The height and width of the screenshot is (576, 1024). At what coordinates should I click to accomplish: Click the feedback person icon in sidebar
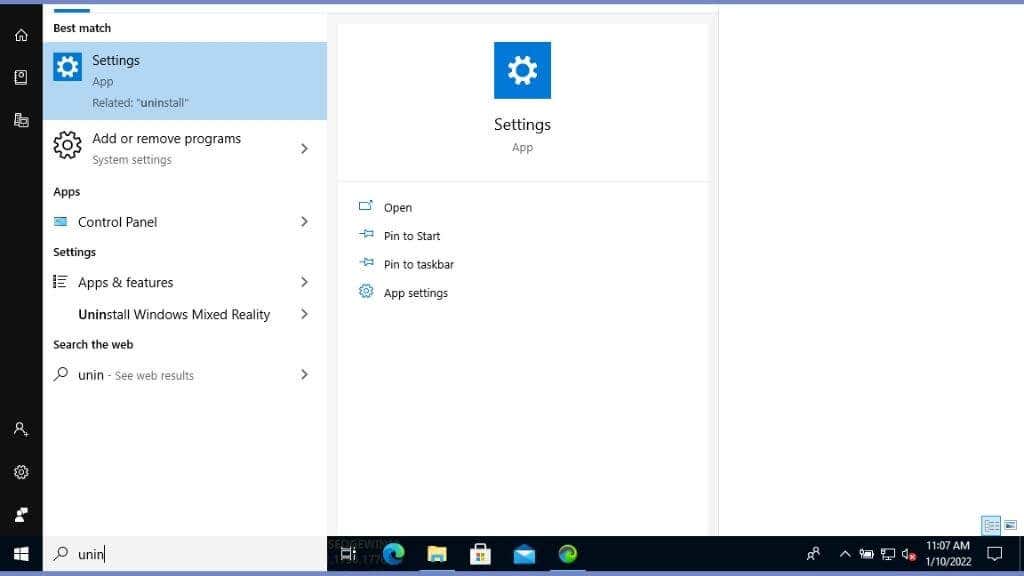(x=21, y=515)
